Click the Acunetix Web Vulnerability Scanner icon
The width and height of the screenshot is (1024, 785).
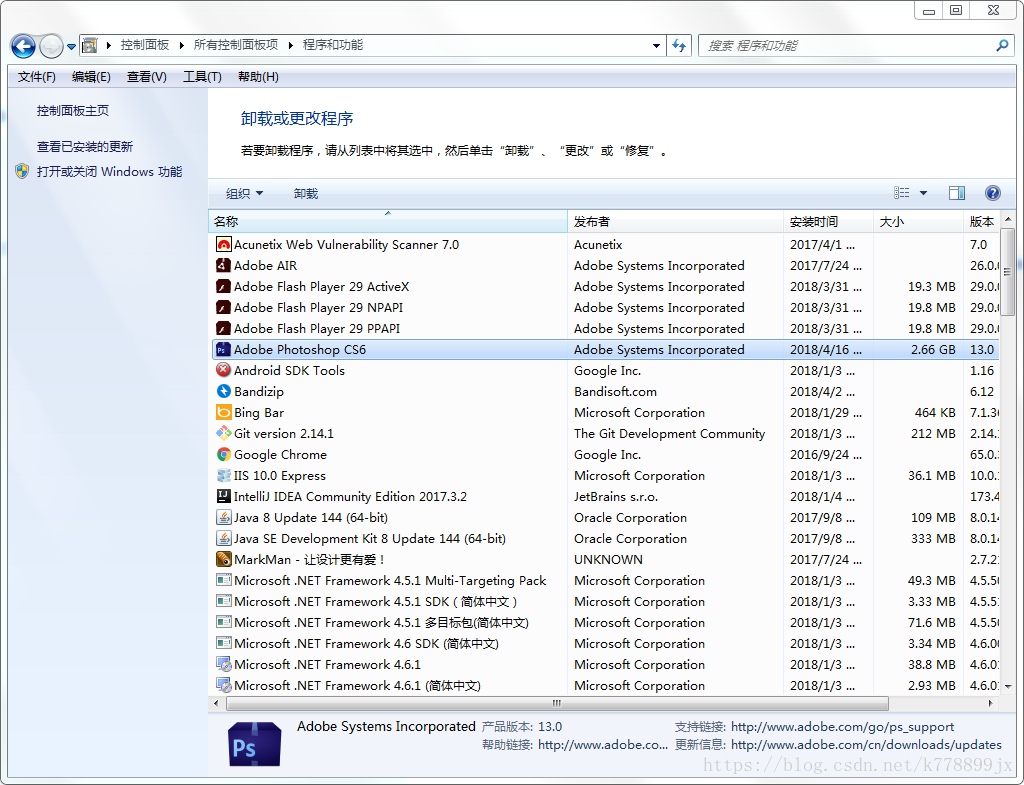tap(223, 245)
